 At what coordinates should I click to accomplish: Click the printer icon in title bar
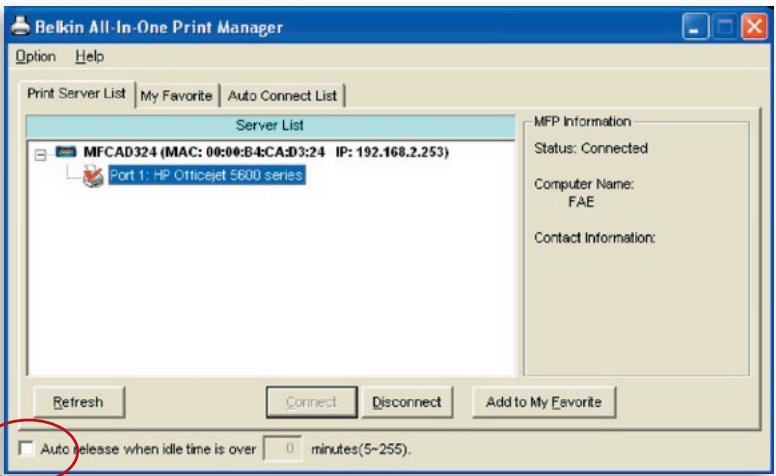tap(20, 25)
